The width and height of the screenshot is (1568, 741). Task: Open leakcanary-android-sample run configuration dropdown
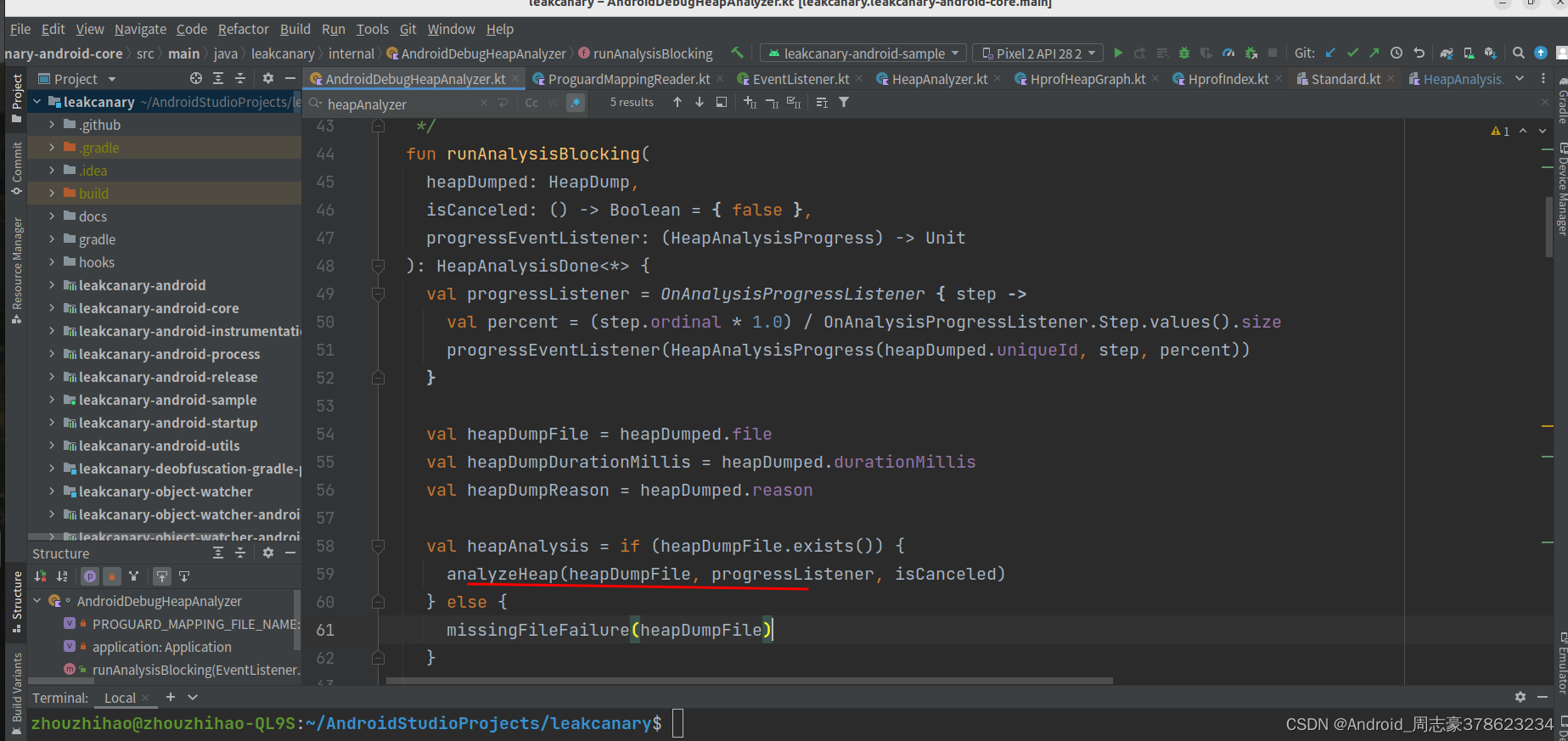(863, 53)
